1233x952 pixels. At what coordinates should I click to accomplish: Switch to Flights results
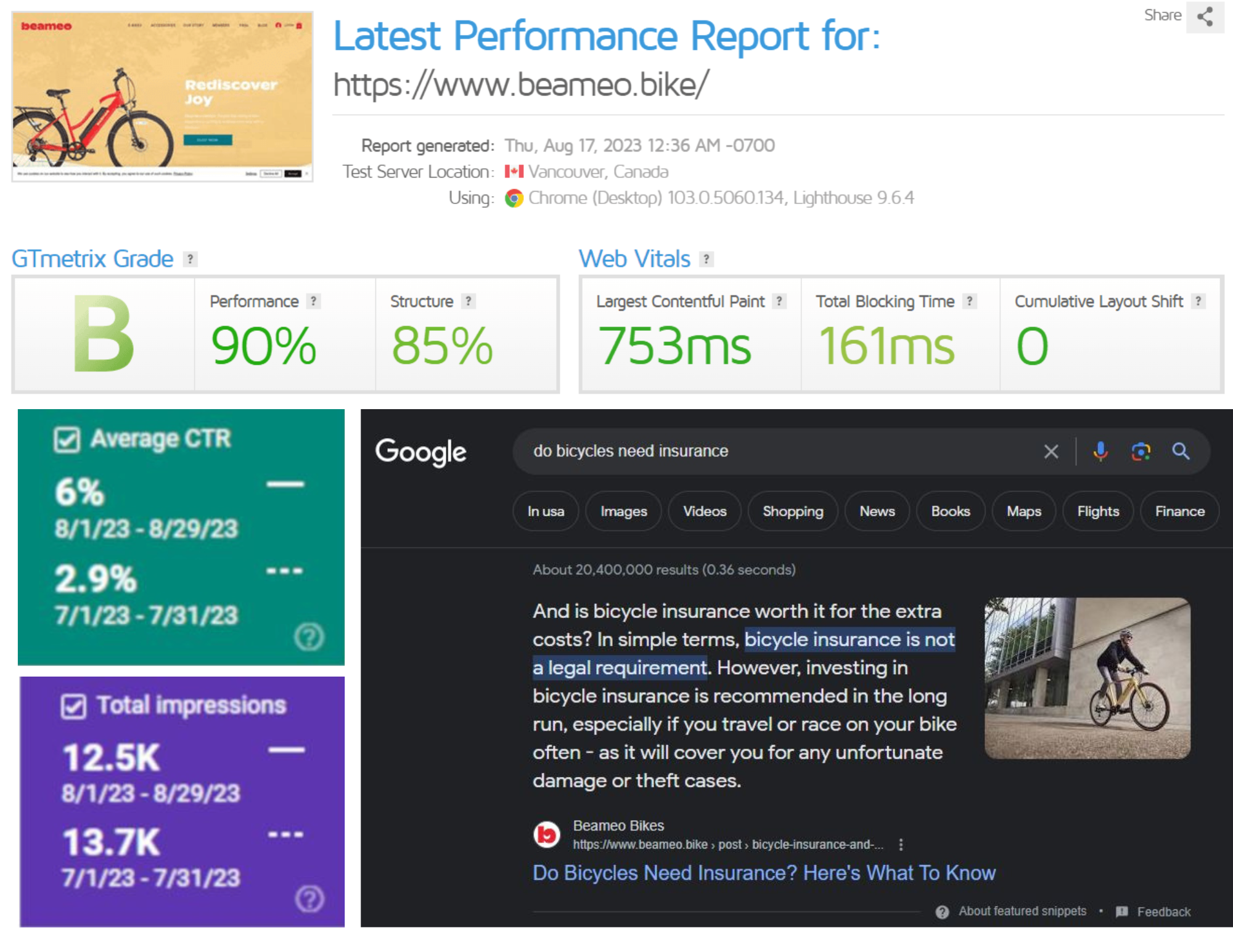[1098, 511]
